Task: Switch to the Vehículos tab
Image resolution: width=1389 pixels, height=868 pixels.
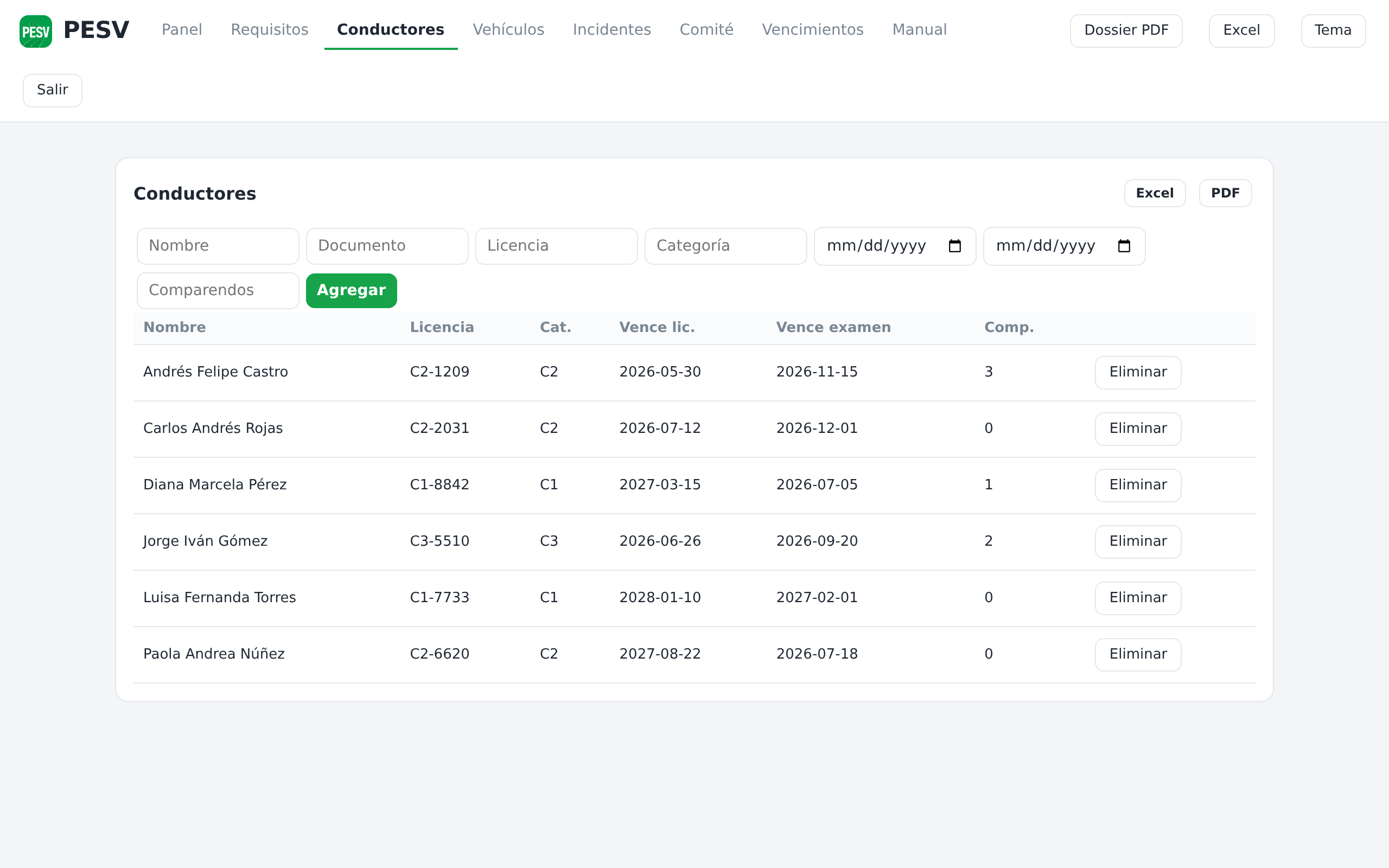Action: [508, 30]
